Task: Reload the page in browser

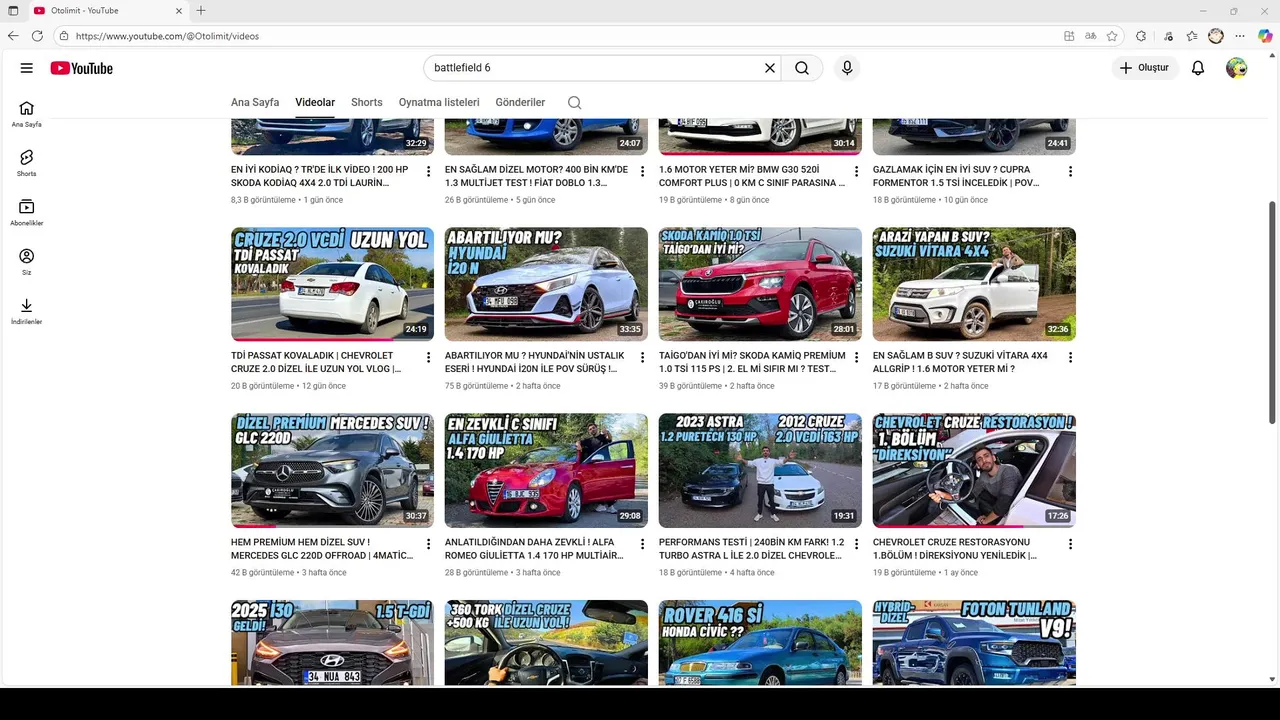Action: coord(37,36)
